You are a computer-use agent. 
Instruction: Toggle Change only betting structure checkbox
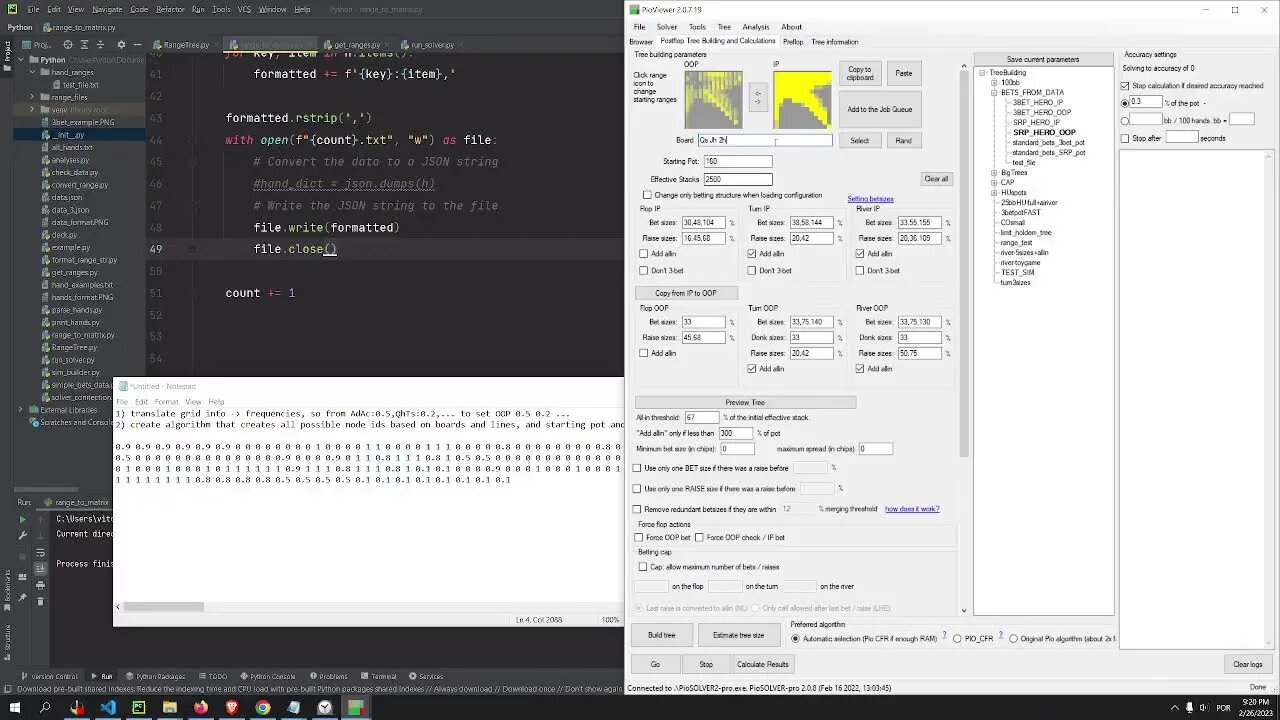coord(647,195)
